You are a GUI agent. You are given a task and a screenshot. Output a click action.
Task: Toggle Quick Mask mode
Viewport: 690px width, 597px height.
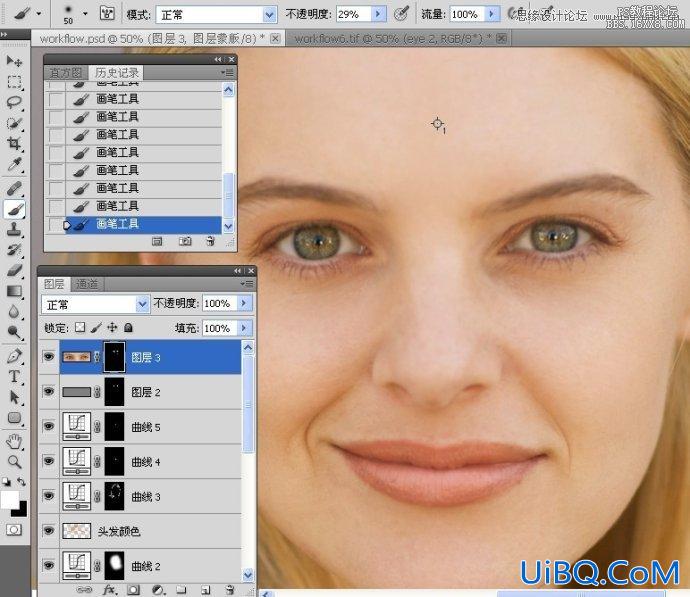click(14, 530)
